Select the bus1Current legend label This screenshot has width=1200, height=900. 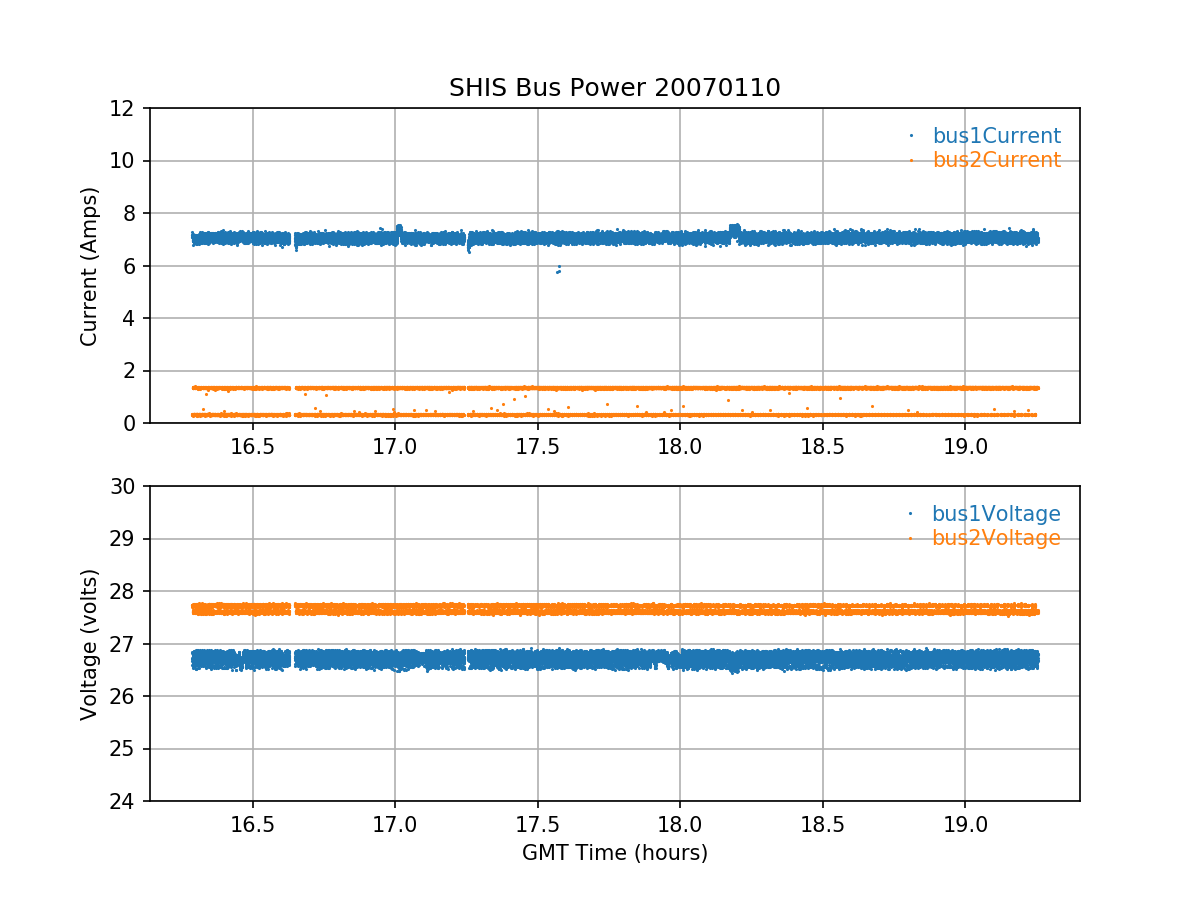(996, 136)
